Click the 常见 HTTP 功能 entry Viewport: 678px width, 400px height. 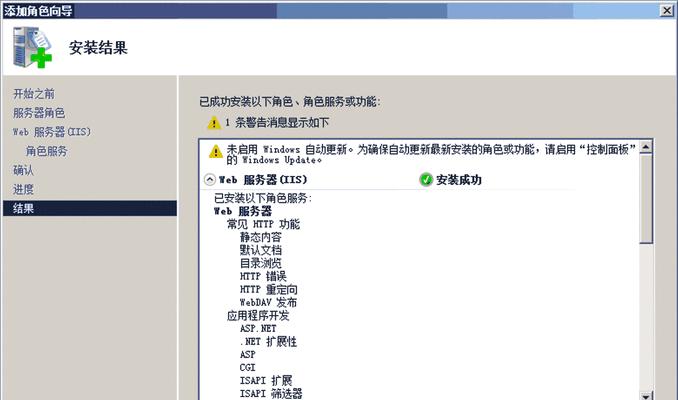263,224
